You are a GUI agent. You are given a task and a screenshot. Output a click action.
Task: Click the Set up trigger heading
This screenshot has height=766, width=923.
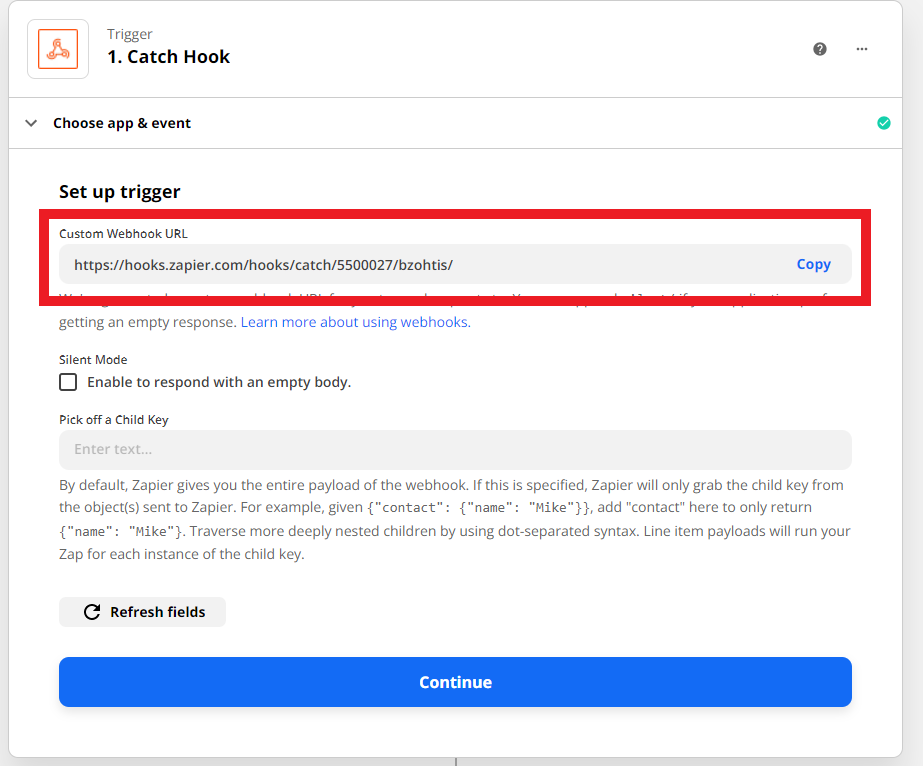pyautogui.click(x=119, y=192)
